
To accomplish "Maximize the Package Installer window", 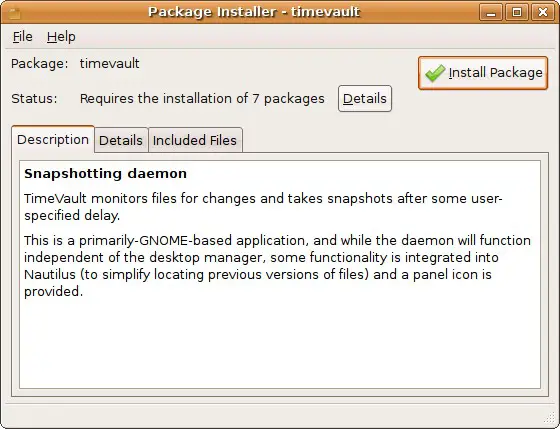I will coord(517,13).
